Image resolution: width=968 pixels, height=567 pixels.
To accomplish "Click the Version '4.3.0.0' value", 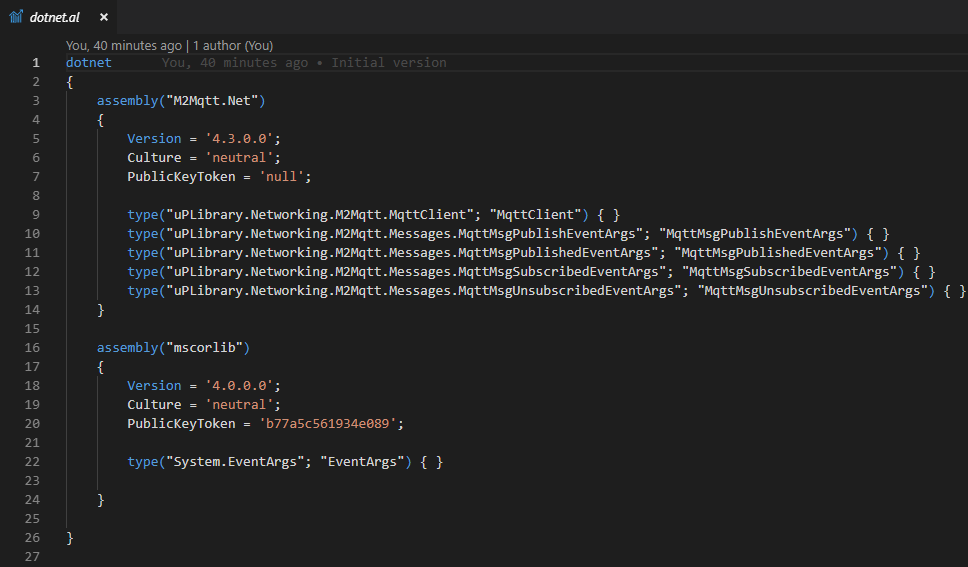I will coord(239,138).
